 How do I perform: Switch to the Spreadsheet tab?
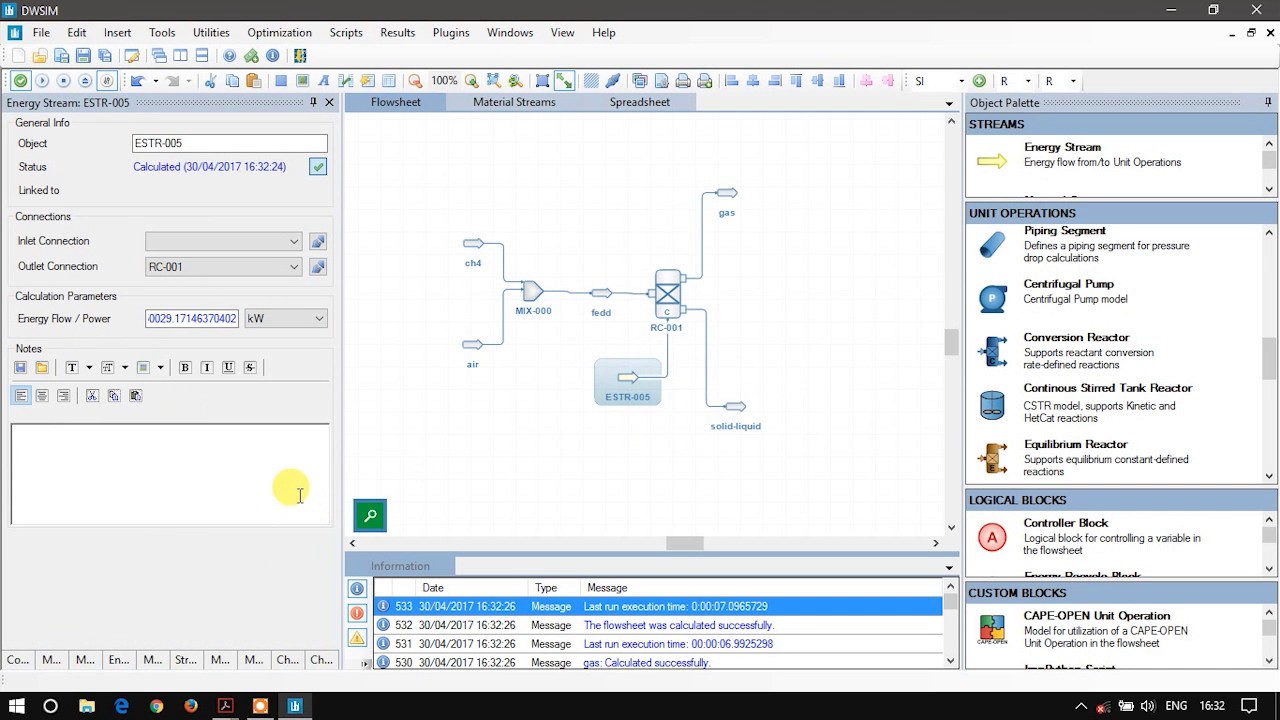point(640,102)
